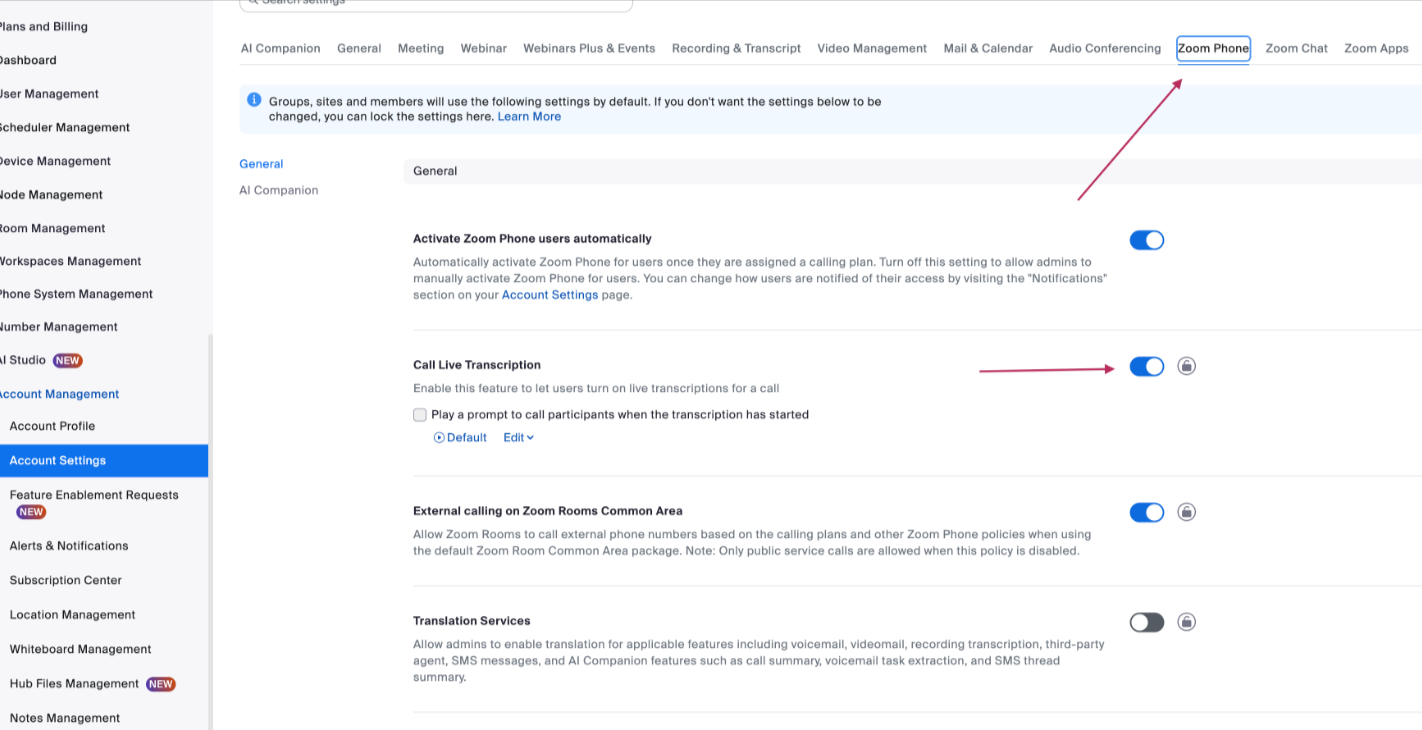The image size is (1422, 730).
Task: Click the Translation Services heading
Action: click(x=472, y=621)
